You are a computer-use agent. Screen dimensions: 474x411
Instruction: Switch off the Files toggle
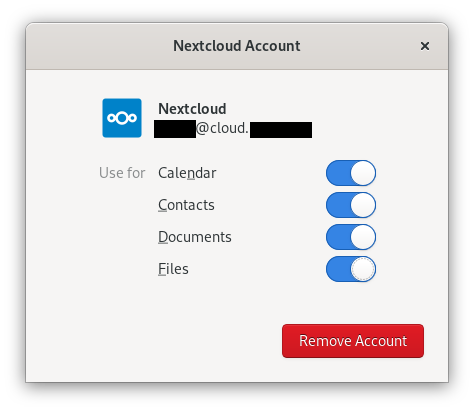[x=351, y=269]
